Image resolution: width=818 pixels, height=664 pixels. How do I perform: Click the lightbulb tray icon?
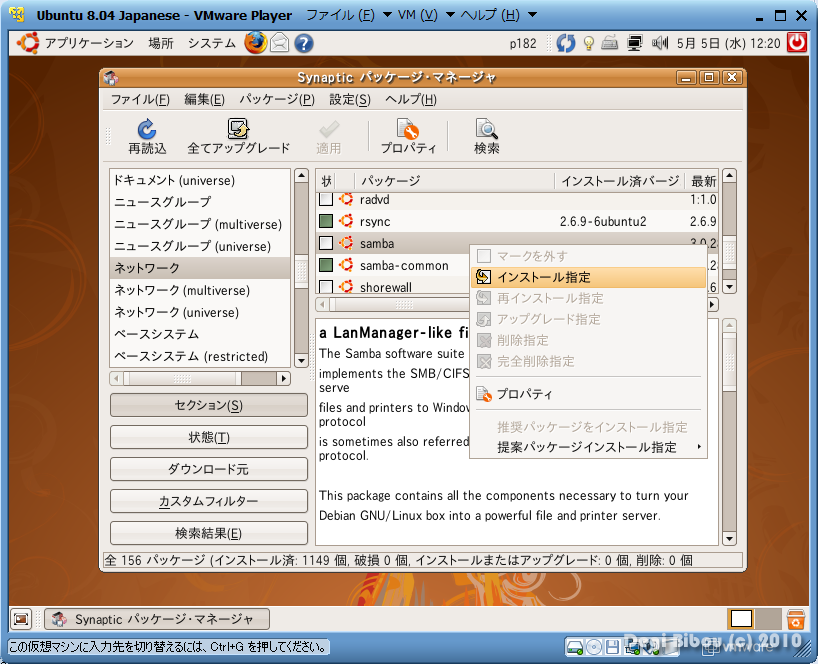589,43
